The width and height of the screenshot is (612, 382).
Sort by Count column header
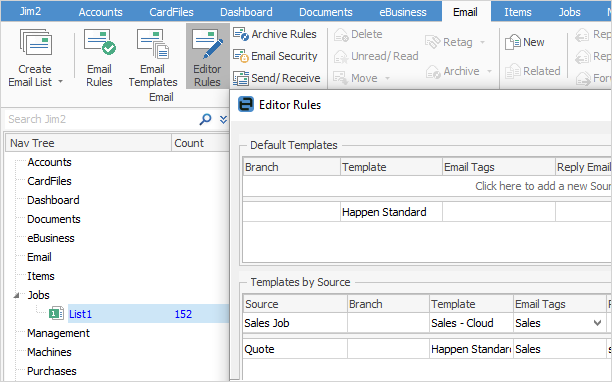point(200,143)
